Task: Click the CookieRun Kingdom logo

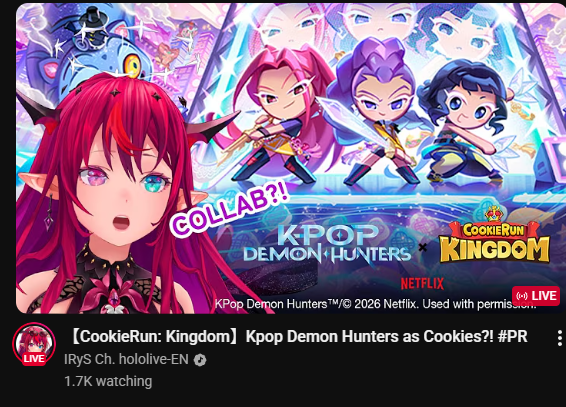Action: (494, 236)
